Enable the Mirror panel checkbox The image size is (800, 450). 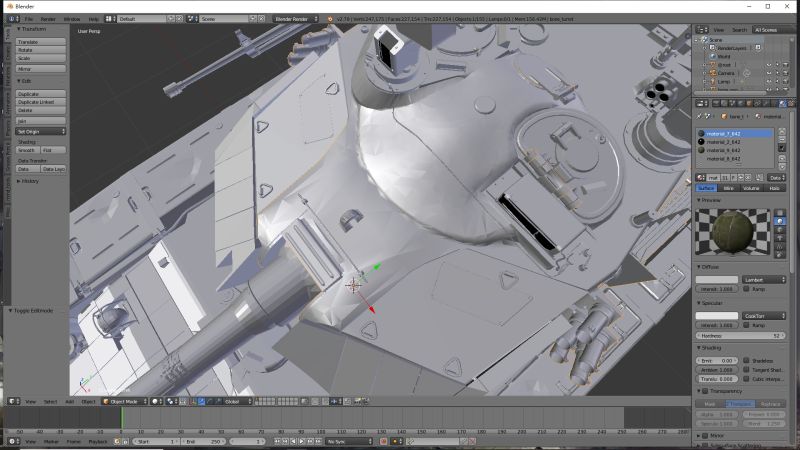pyautogui.click(x=705, y=436)
